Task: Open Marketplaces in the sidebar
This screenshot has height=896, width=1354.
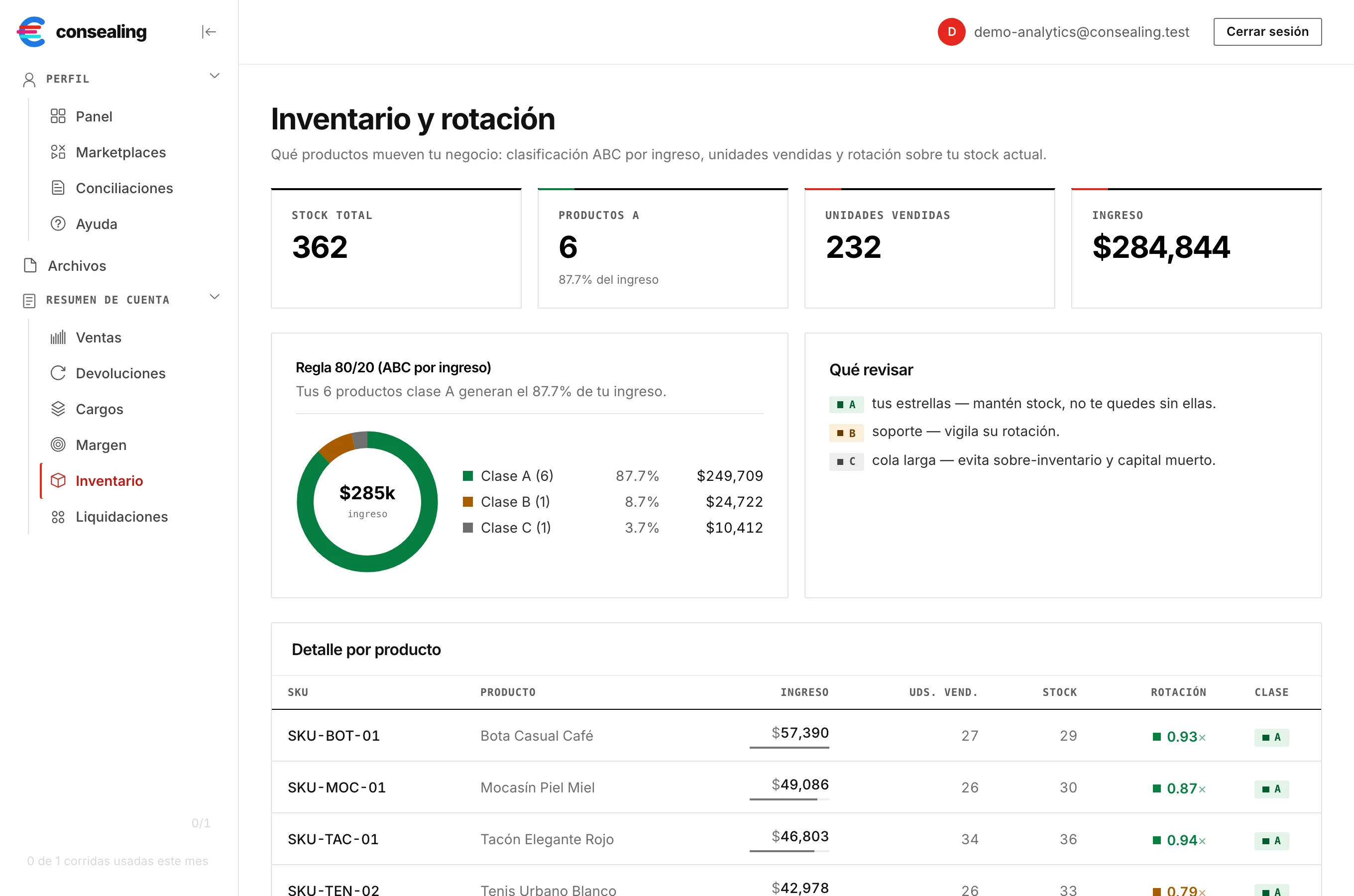Action: [120, 153]
